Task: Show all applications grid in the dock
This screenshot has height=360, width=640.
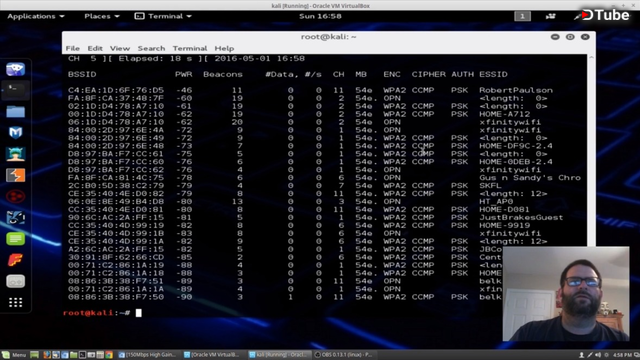Action: (16, 302)
